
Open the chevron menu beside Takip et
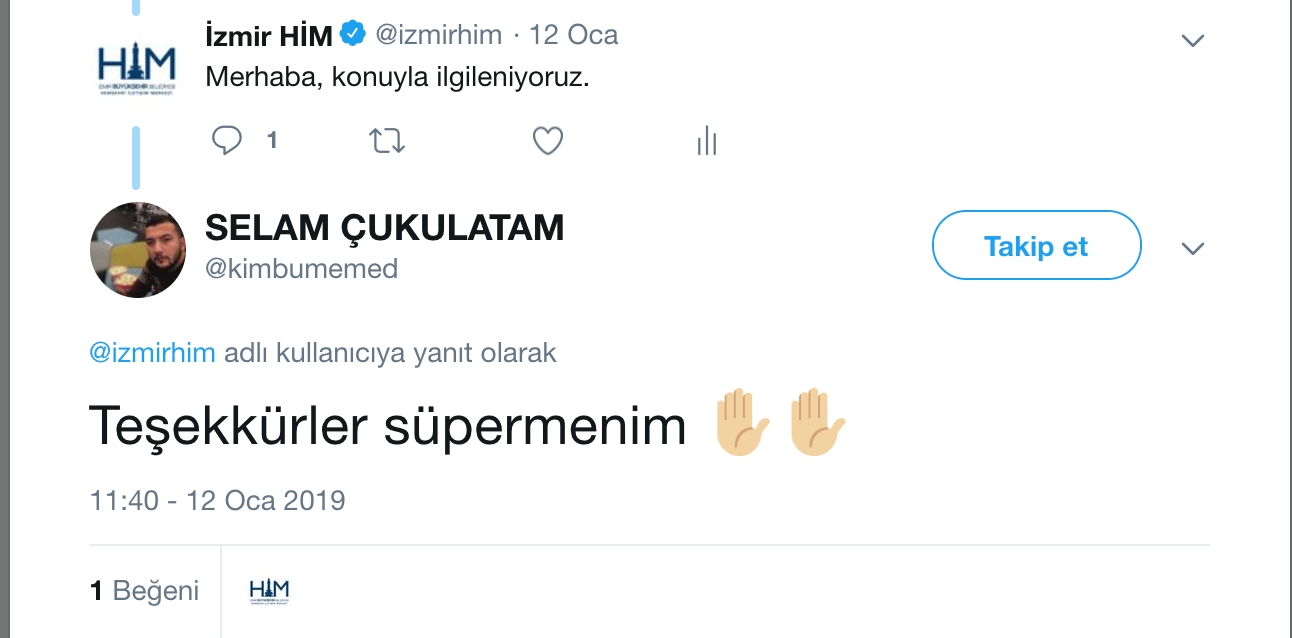click(1192, 248)
